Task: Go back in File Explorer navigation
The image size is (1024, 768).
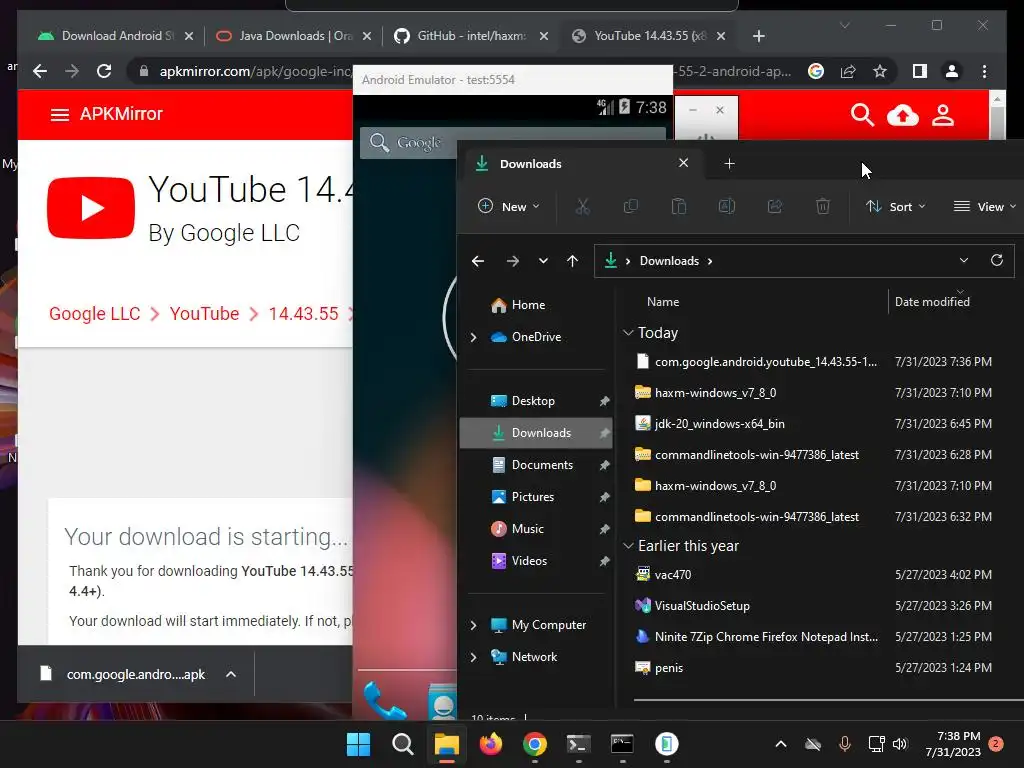Action: tap(478, 261)
